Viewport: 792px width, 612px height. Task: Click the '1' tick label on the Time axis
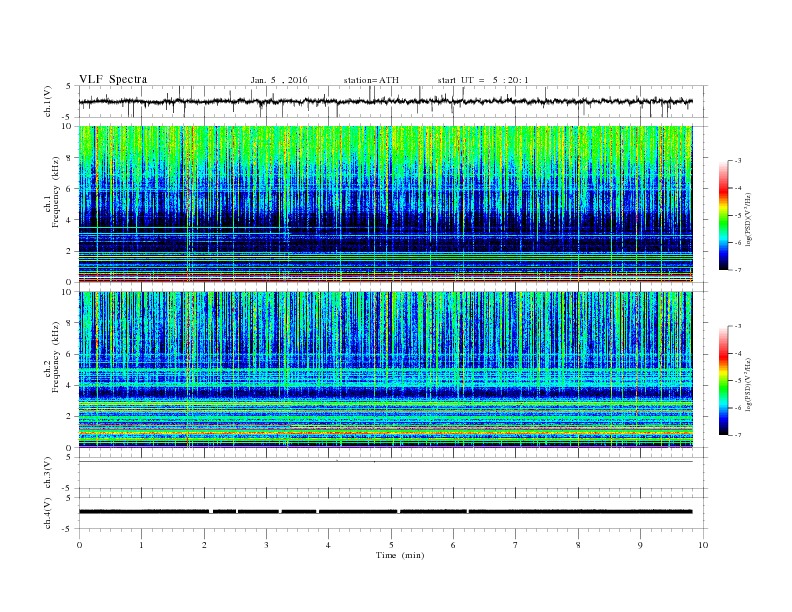[x=141, y=545]
